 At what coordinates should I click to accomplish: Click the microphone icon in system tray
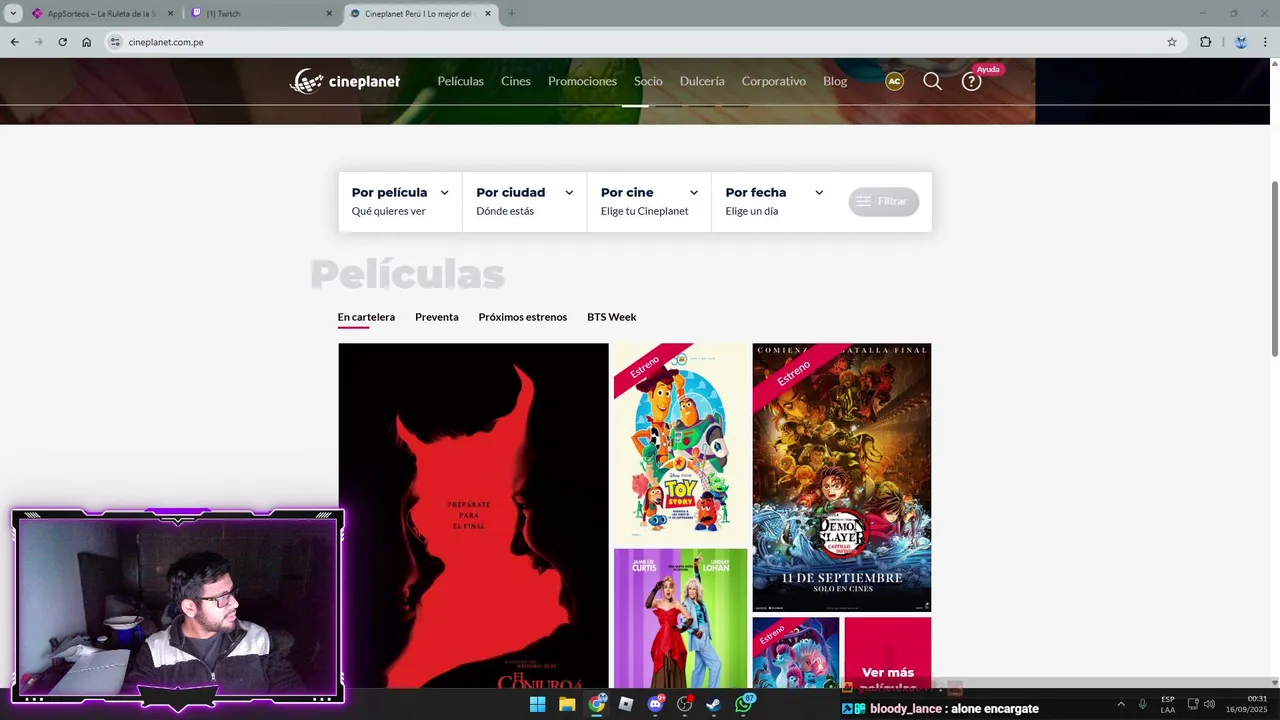[1142, 704]
